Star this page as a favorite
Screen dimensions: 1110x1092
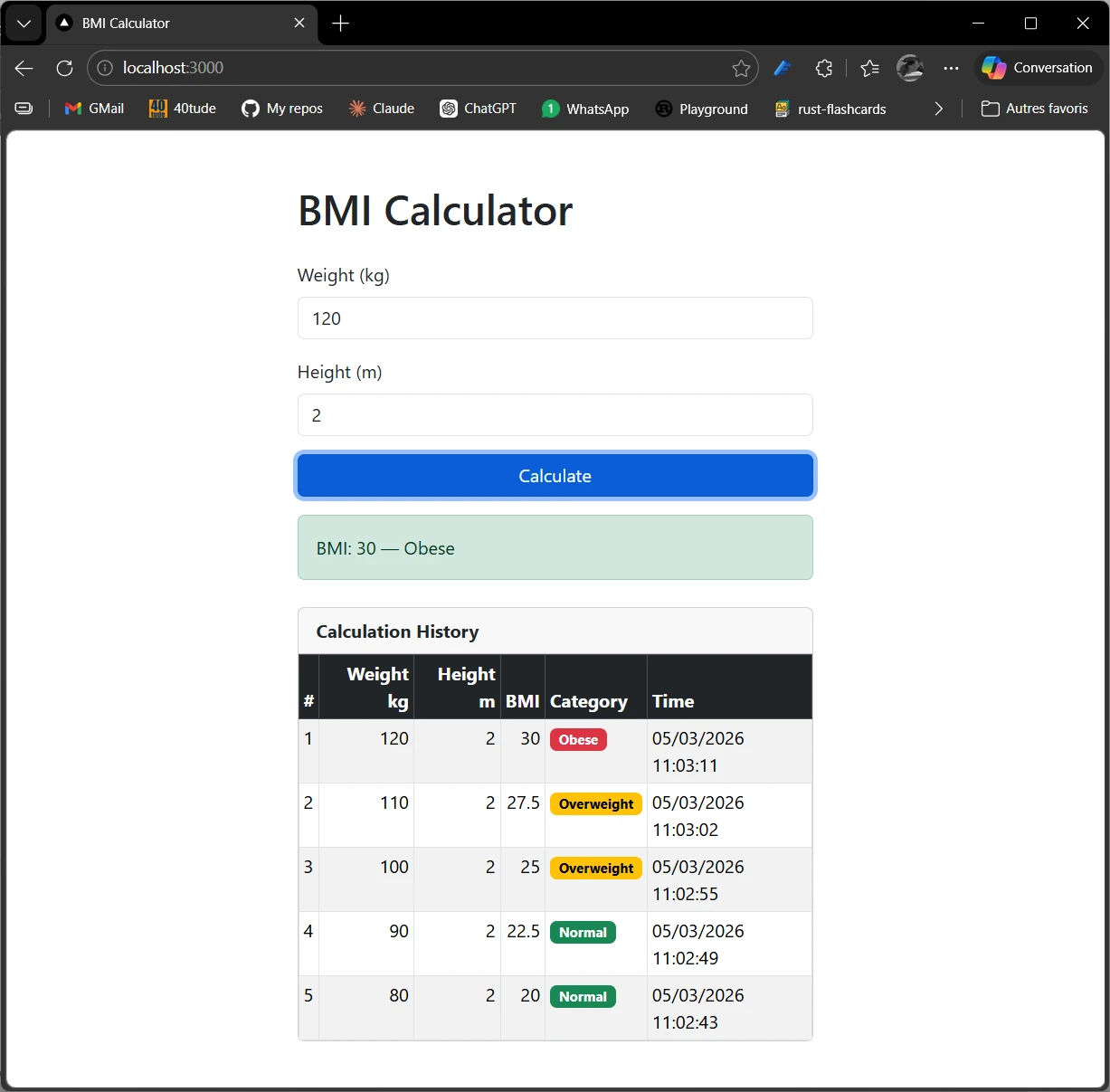[741, 68]
